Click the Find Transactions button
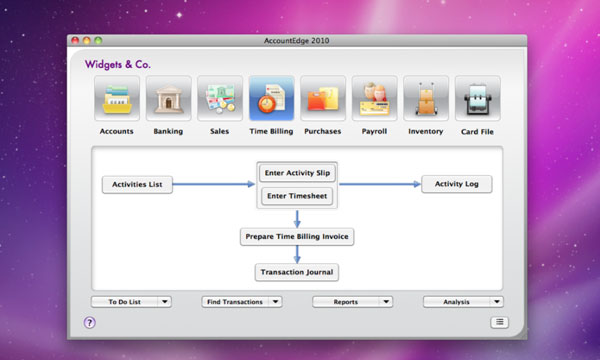600x360 pixels. point(235,302)
